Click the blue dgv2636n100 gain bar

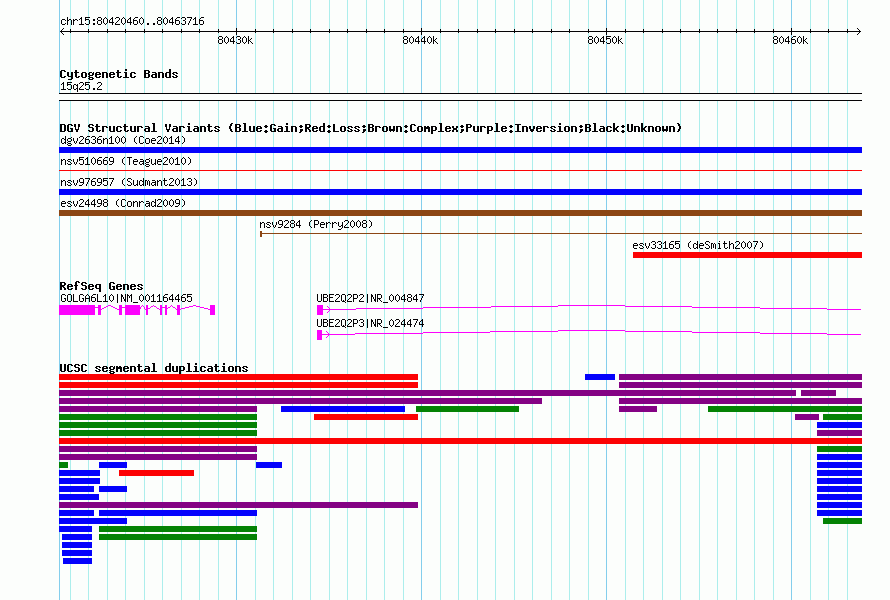tap(460, 150)
